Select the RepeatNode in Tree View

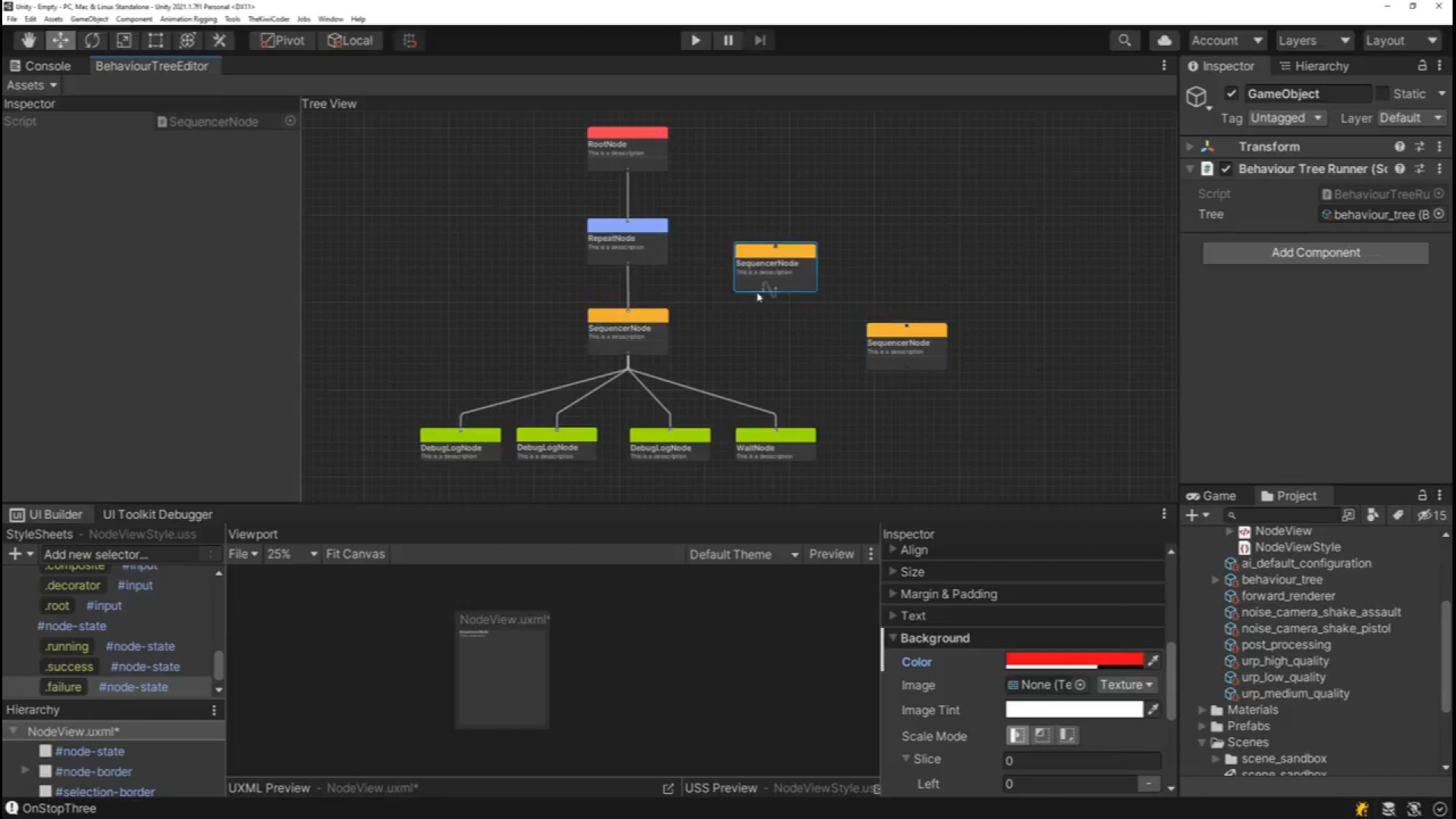pos(627,240)
